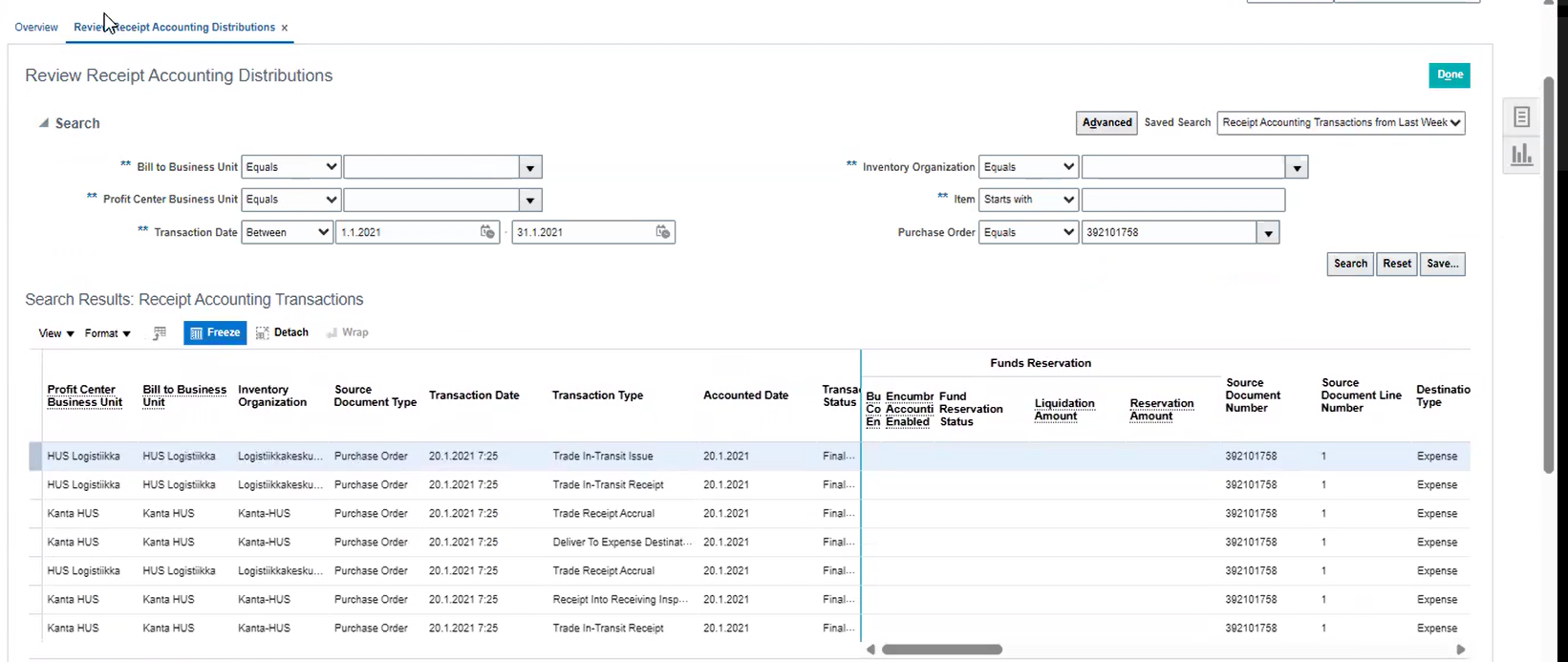Focus the Bill to Business Unit input field
The width and height of the screenshot is (1568, 662).
pos(432,167)
